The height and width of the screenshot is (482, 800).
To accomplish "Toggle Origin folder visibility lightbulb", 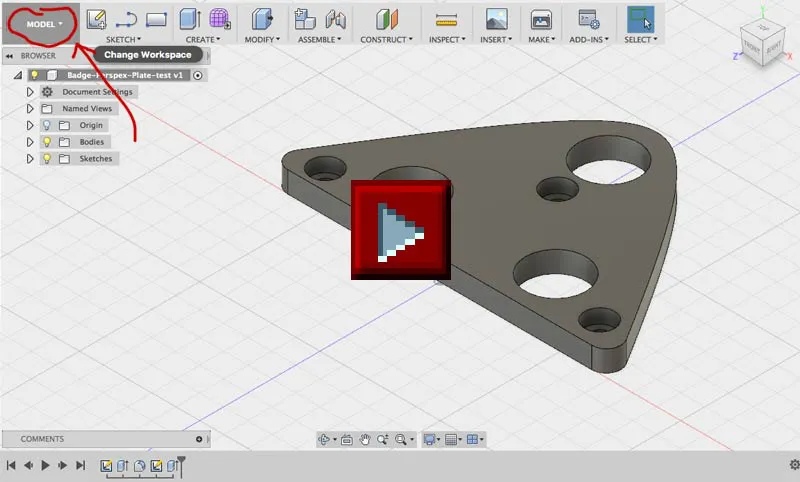I will (46, 125).
